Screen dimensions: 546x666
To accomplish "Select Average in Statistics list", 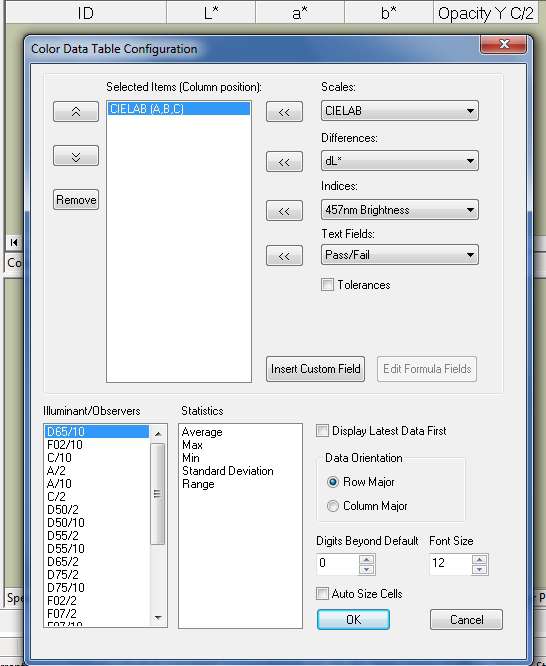I will [x=240, y=432].
